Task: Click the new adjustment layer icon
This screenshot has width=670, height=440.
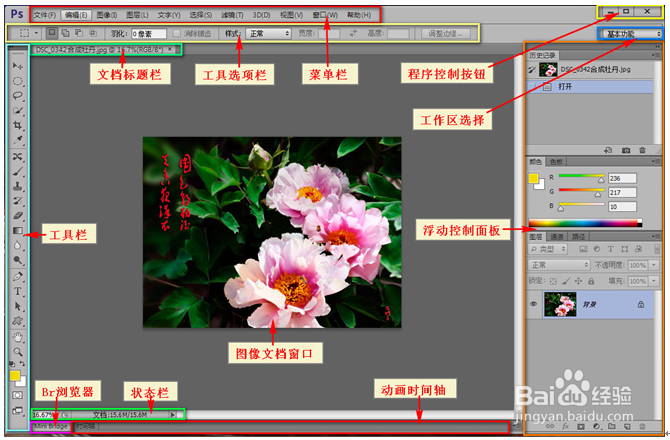Action: click(597, 426)
